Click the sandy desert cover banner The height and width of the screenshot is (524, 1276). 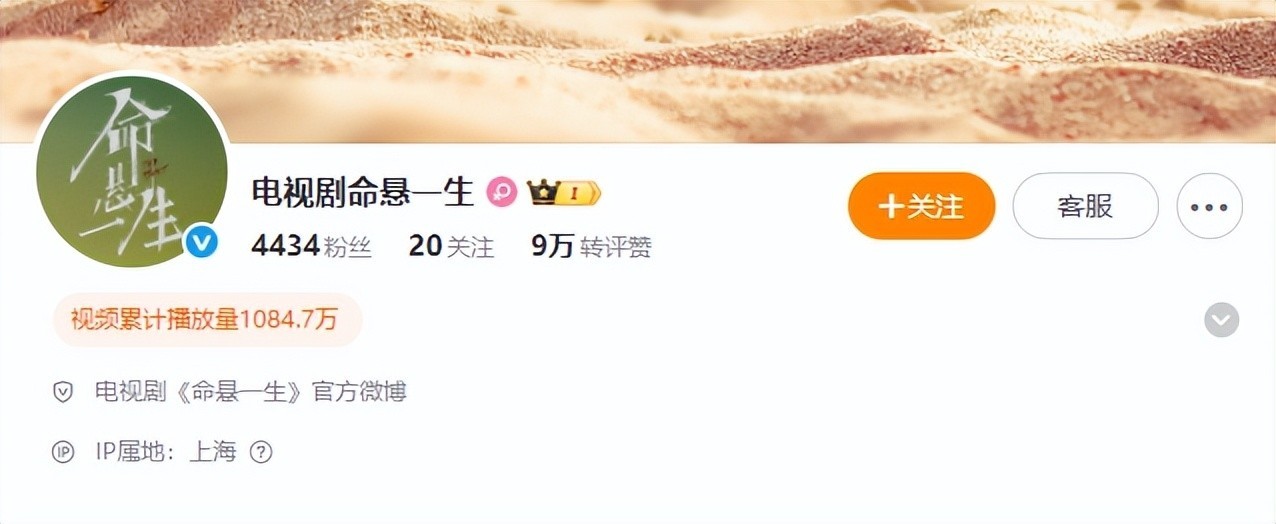[x=638, y=70]
